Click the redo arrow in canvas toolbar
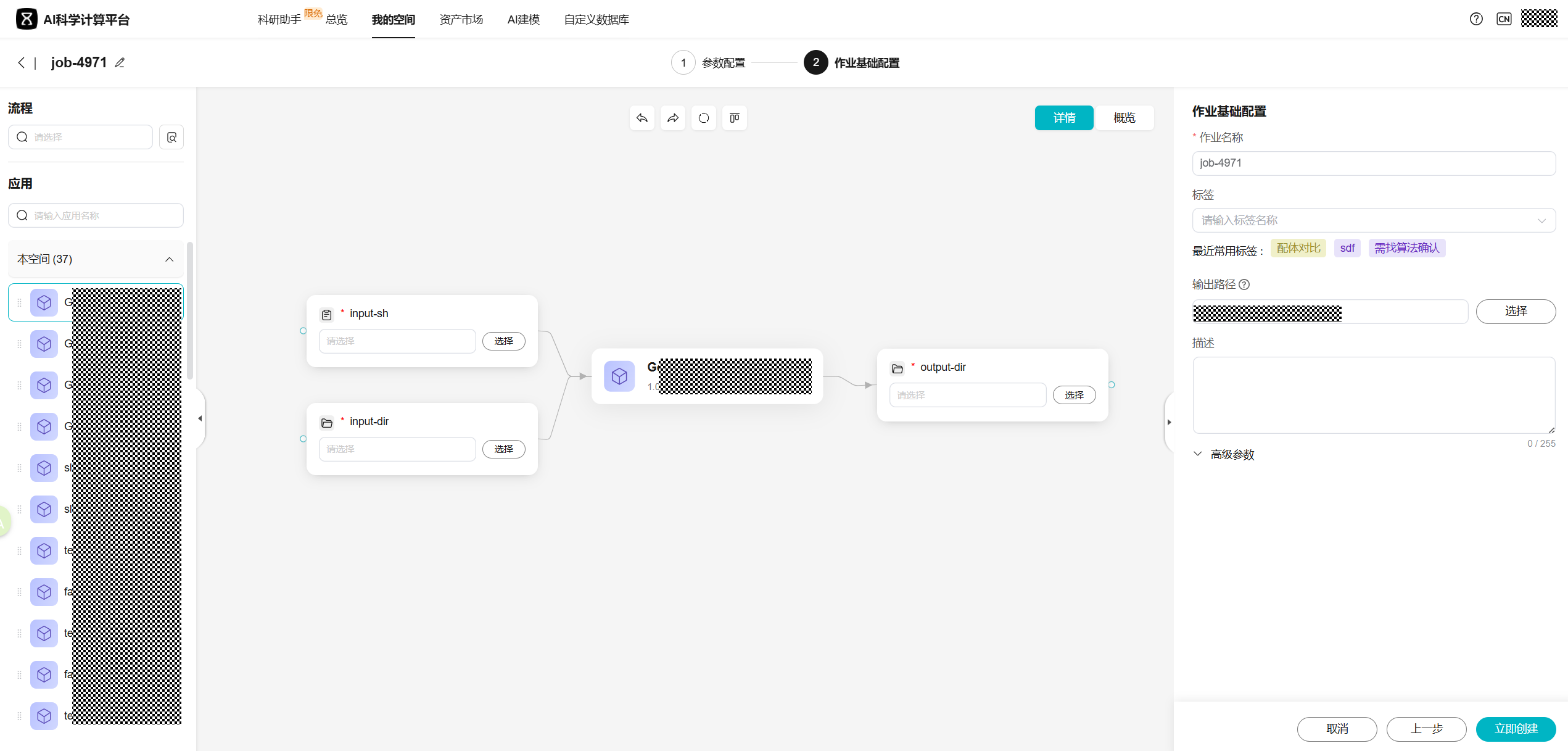1568x751 pixels. 673,118
